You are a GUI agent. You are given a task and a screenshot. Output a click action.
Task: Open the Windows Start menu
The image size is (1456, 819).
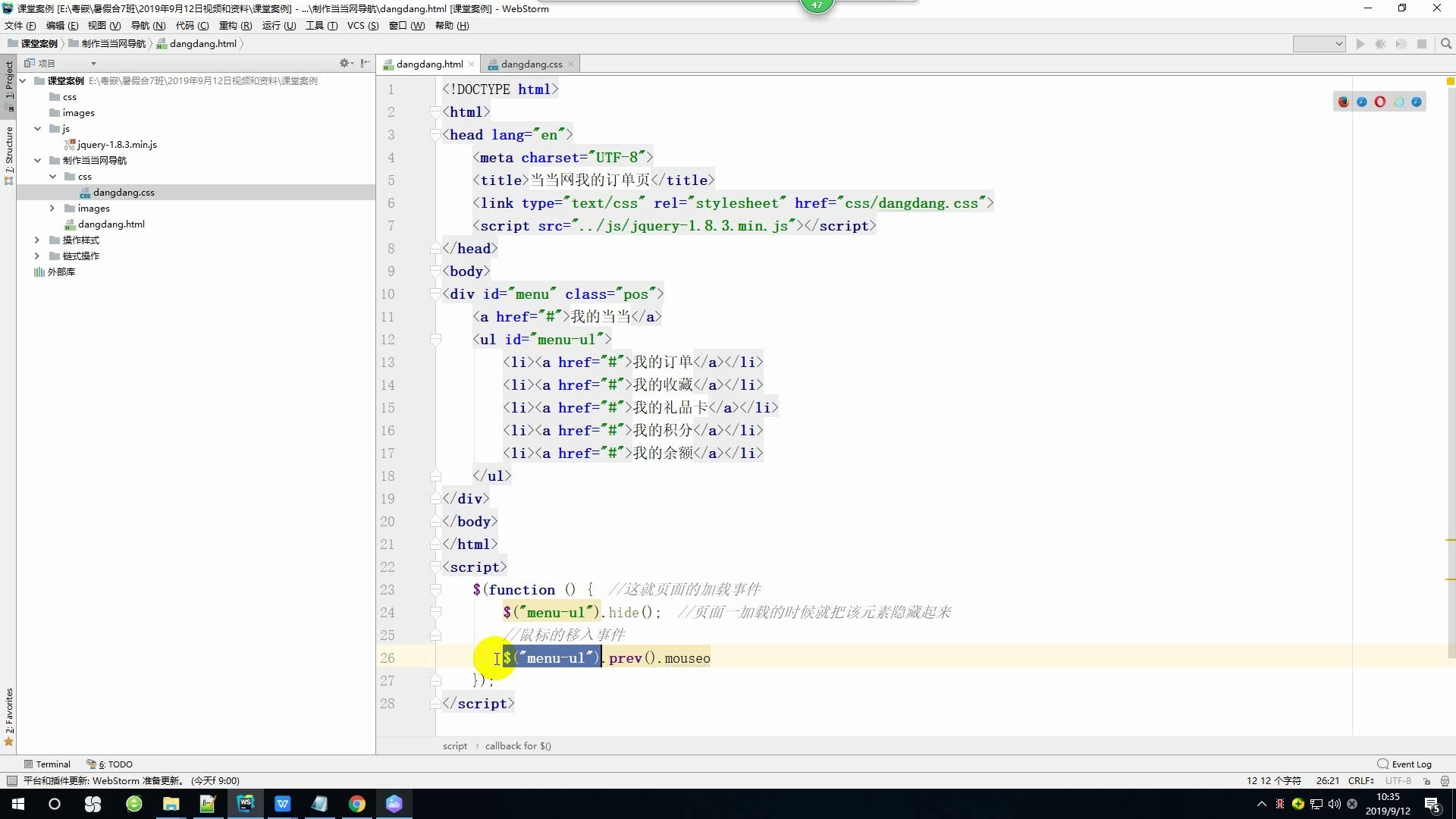pos(18,804)
